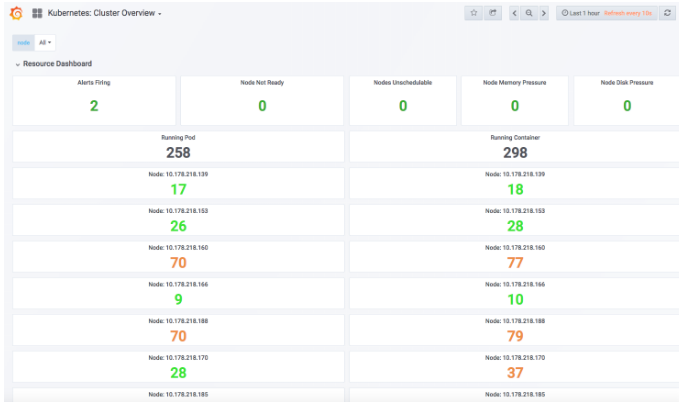Click the Running Pod total 258
This screenshot has height=409, width=679.
pyautogui.click(x=178, y=153)
